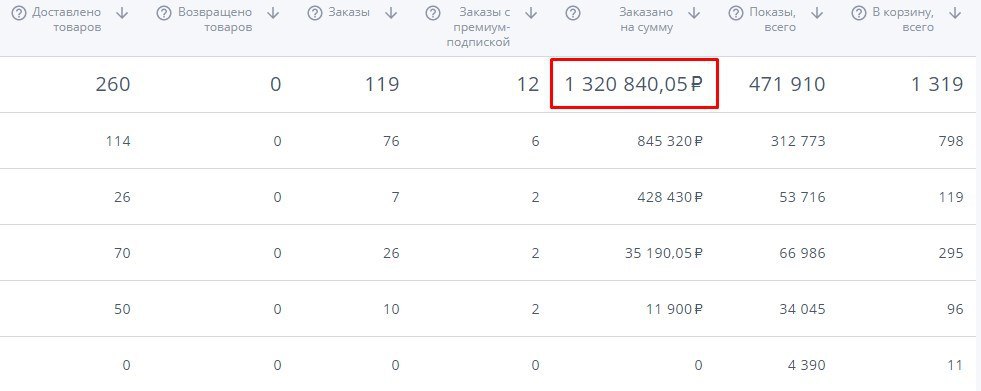
Task: Select total sum 1 320 840,05 ₽
Action: 634,84
